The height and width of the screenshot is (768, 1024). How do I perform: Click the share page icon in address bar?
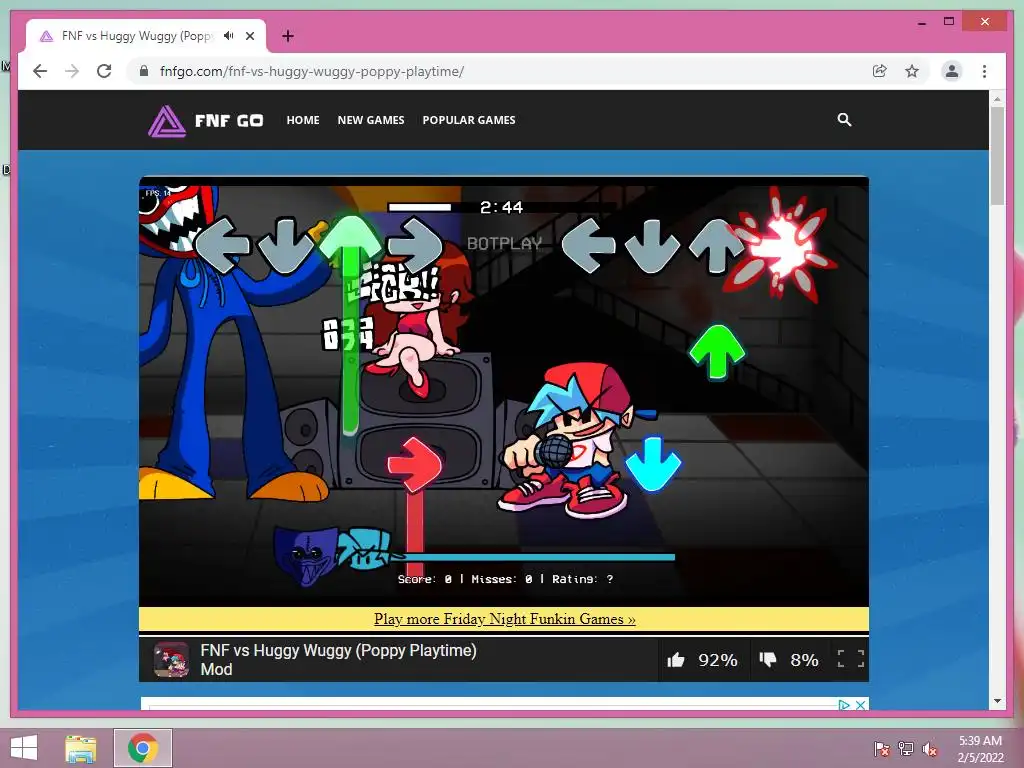(880, 71)
